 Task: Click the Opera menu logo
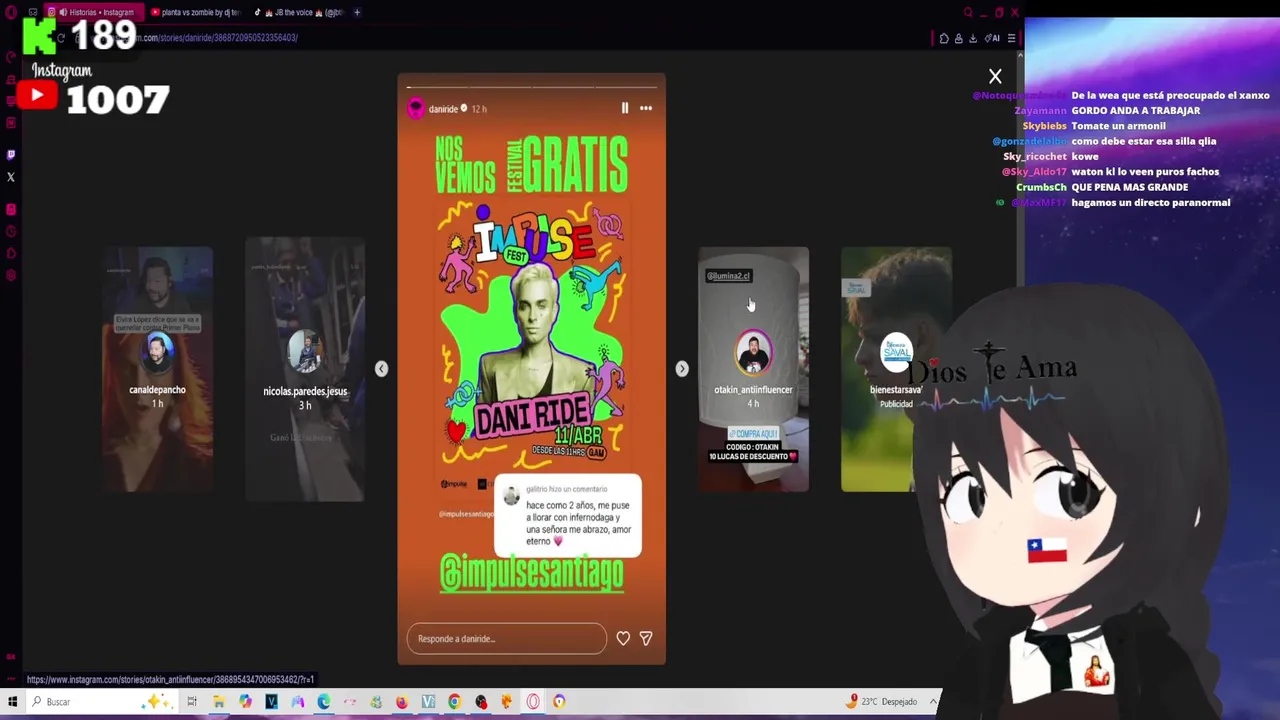point(11,12)
